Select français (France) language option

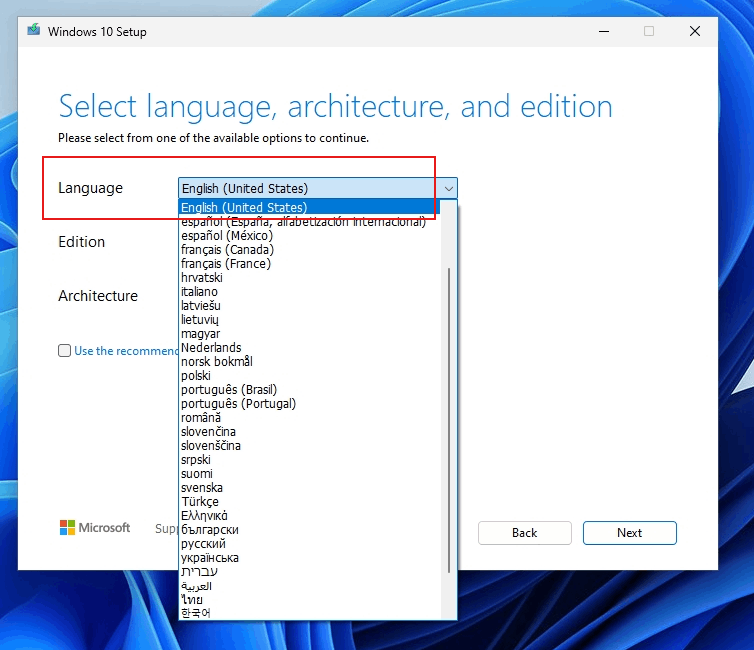[309, 263]
